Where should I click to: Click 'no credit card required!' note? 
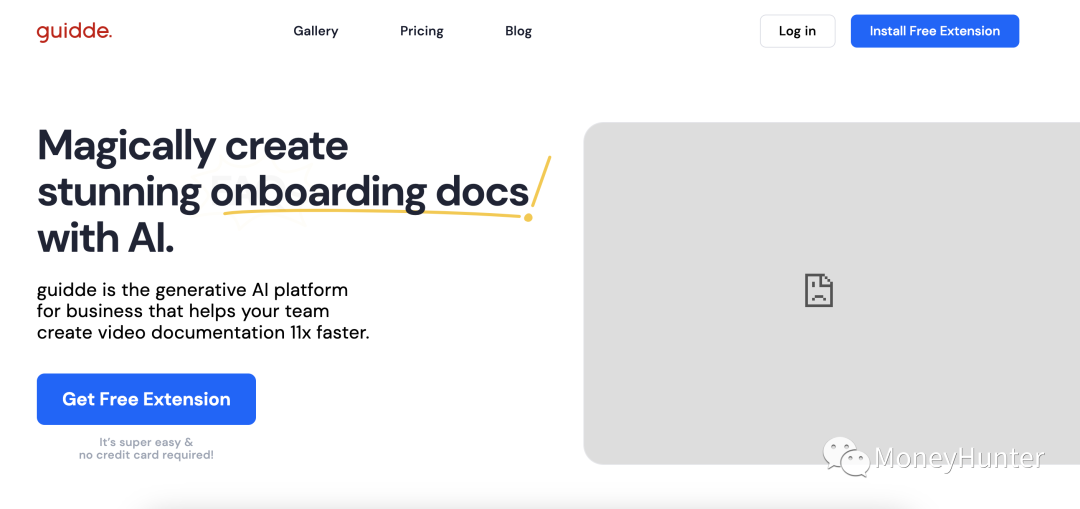coord(146,455)
